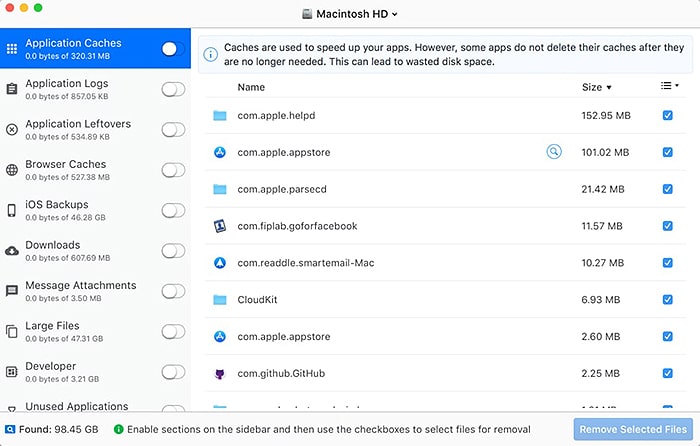
Task: Click the Remove Selected Files button
Action: (633, 429)
